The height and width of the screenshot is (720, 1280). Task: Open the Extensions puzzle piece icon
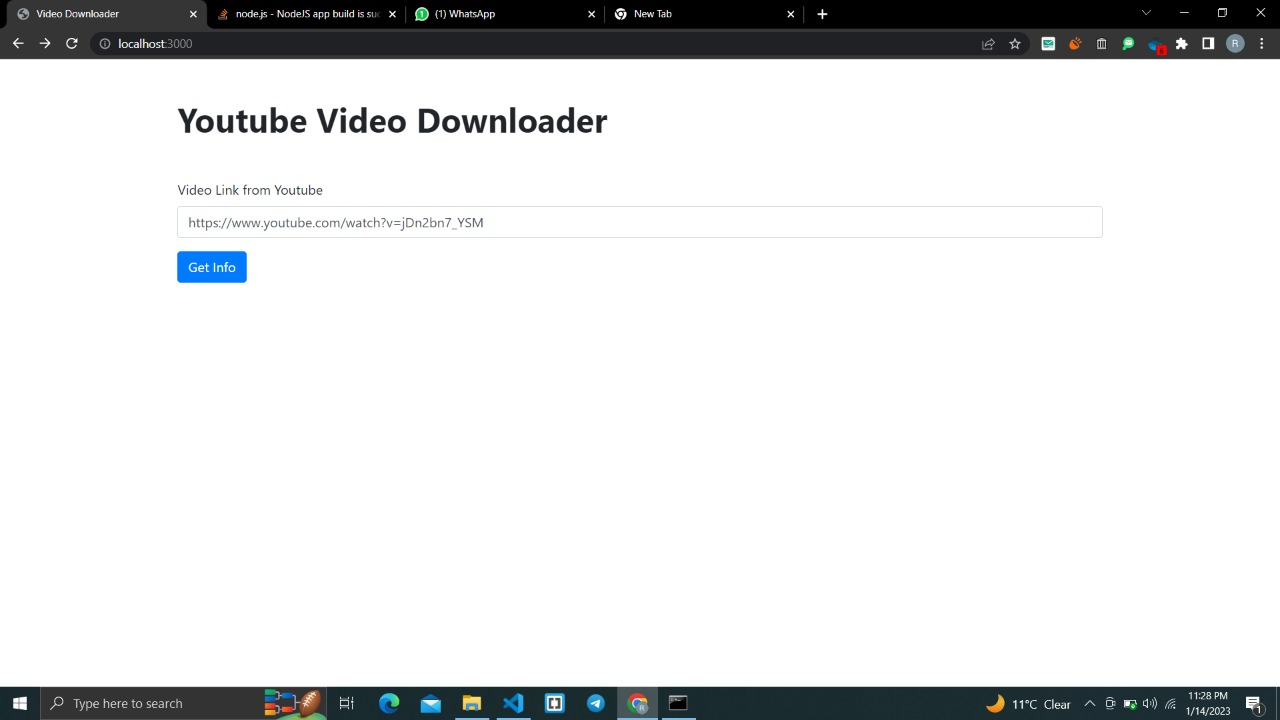(1181, 43)
